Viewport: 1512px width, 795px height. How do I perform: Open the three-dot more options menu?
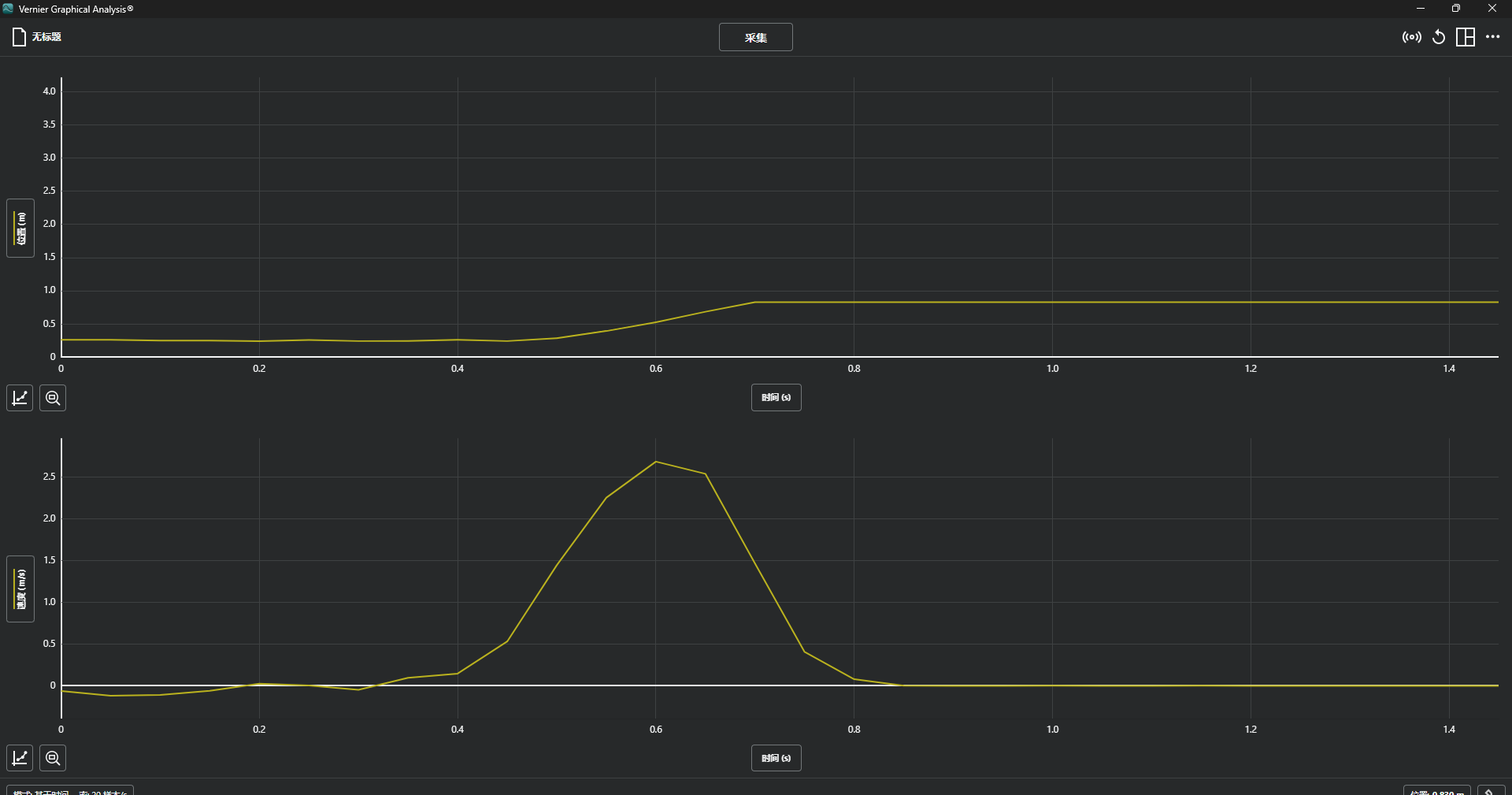click(x=1492, y=37)
